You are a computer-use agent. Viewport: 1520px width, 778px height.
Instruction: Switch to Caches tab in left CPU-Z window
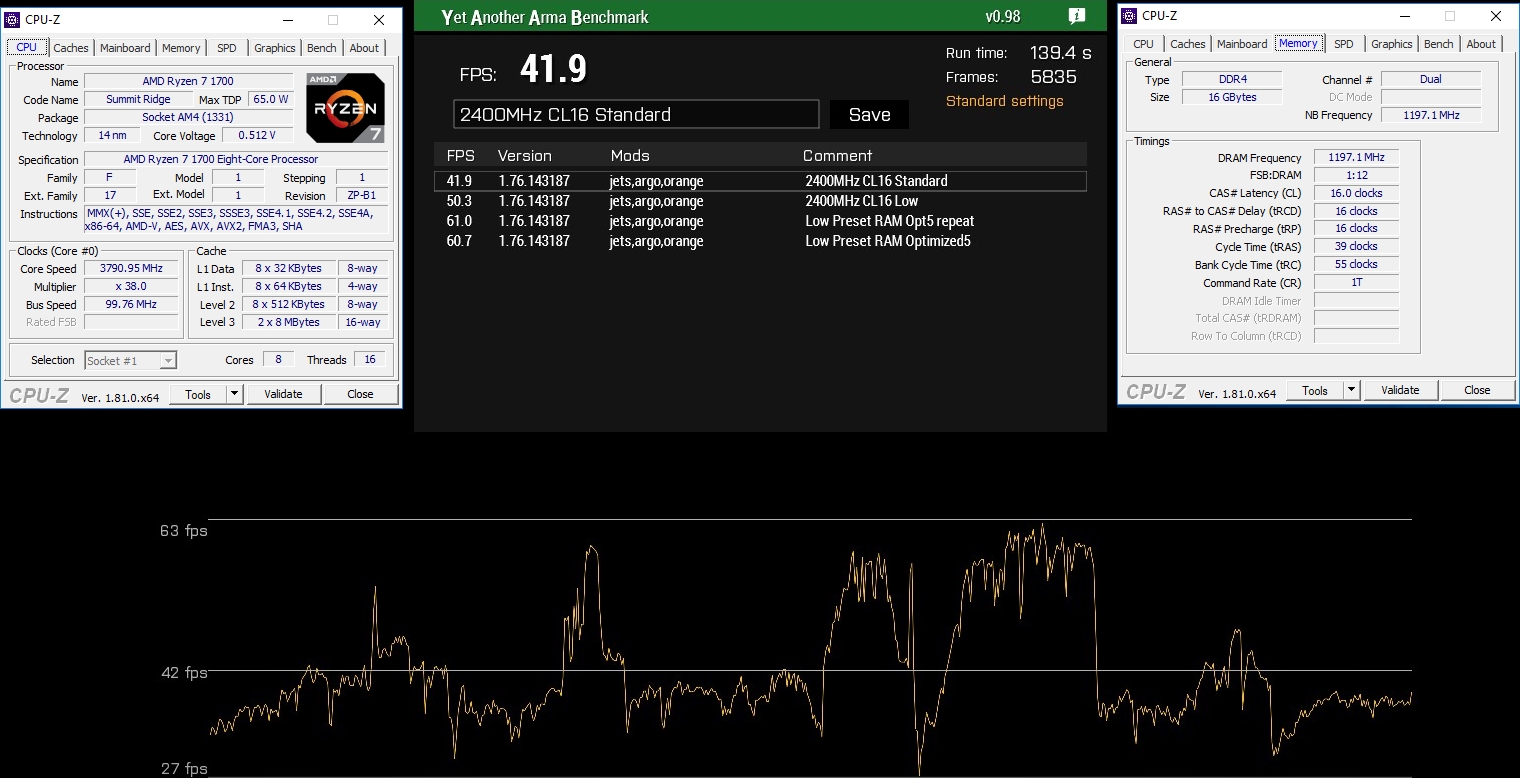(71, 48)
